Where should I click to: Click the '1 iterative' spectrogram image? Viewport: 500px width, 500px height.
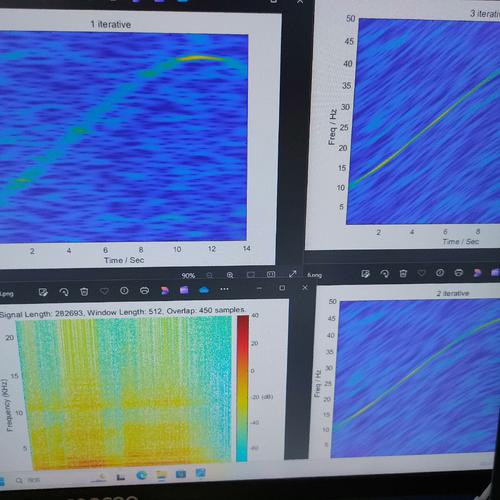123,137
